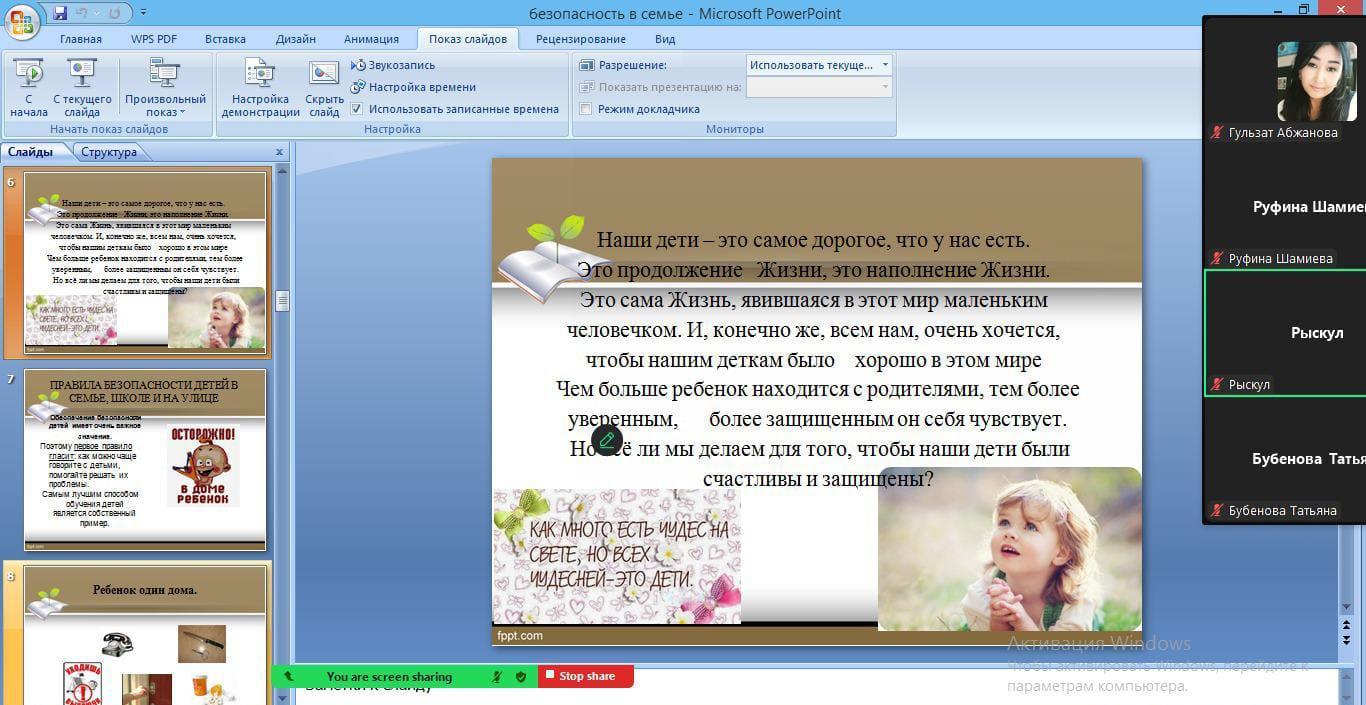
Task: Save the presentation from quick access toolbar
Action: [x=60, y=13]
